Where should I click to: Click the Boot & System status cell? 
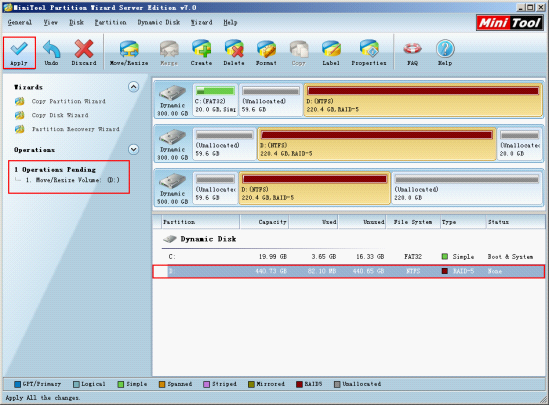(510, 257)
